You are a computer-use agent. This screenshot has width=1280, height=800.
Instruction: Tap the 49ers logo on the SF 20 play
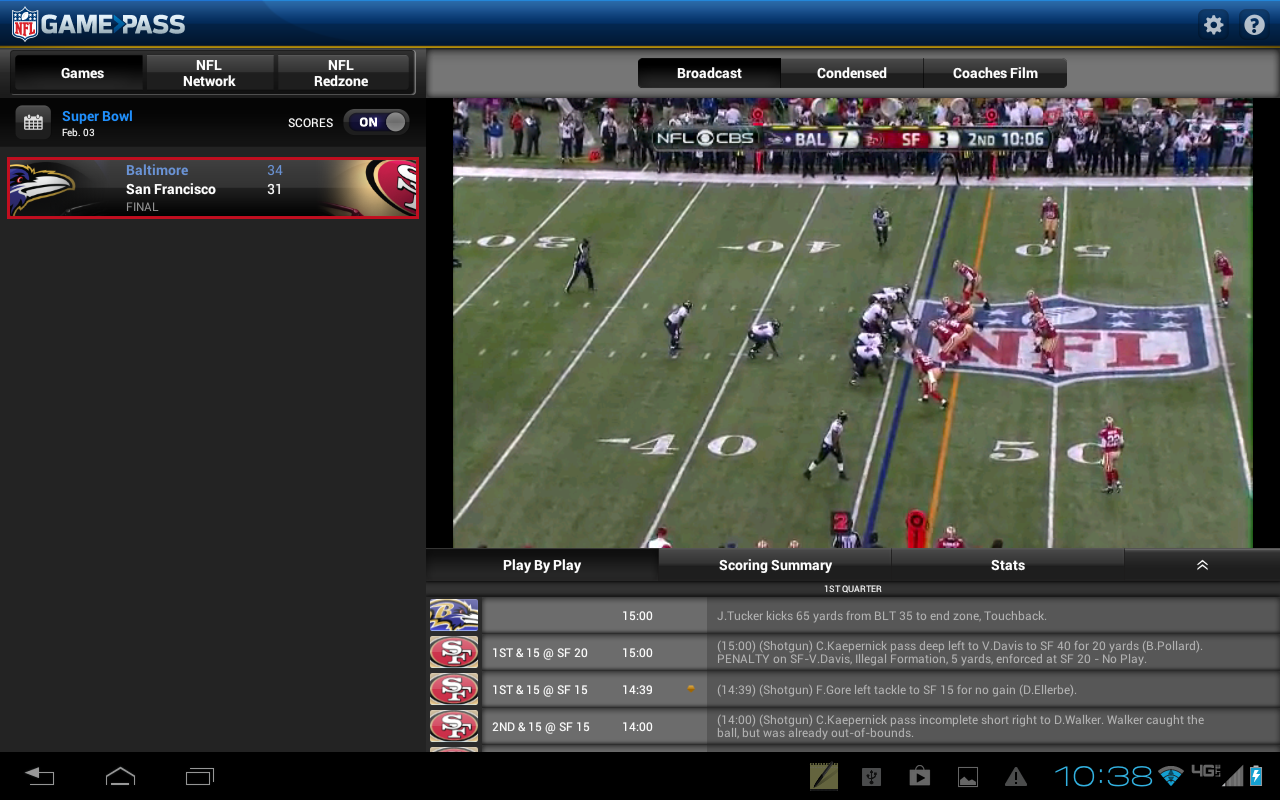pos(454,653)
